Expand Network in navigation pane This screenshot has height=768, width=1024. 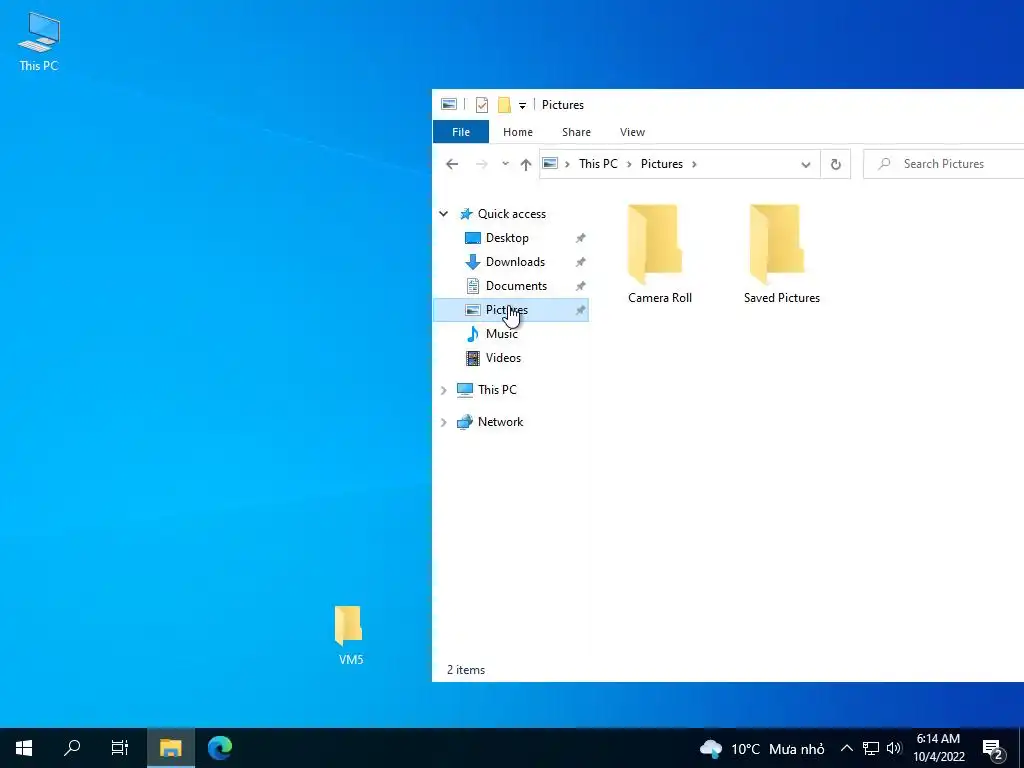443,422
